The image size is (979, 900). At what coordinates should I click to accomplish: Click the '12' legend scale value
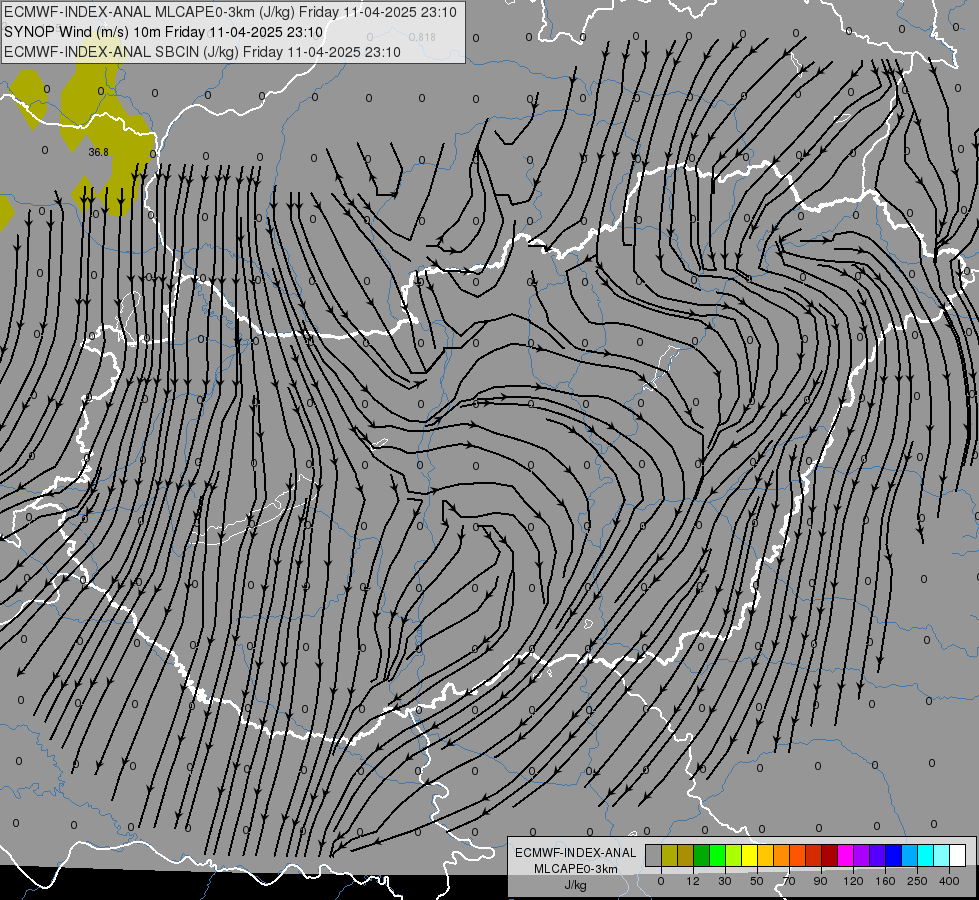click(x=692, y=881)
